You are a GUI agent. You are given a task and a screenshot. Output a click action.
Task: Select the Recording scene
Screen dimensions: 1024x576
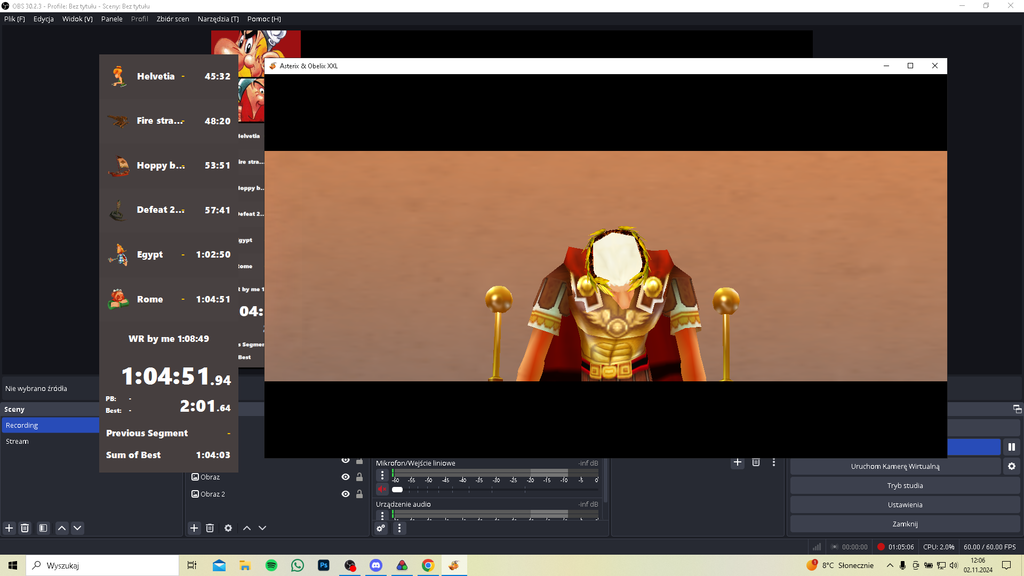50,425
